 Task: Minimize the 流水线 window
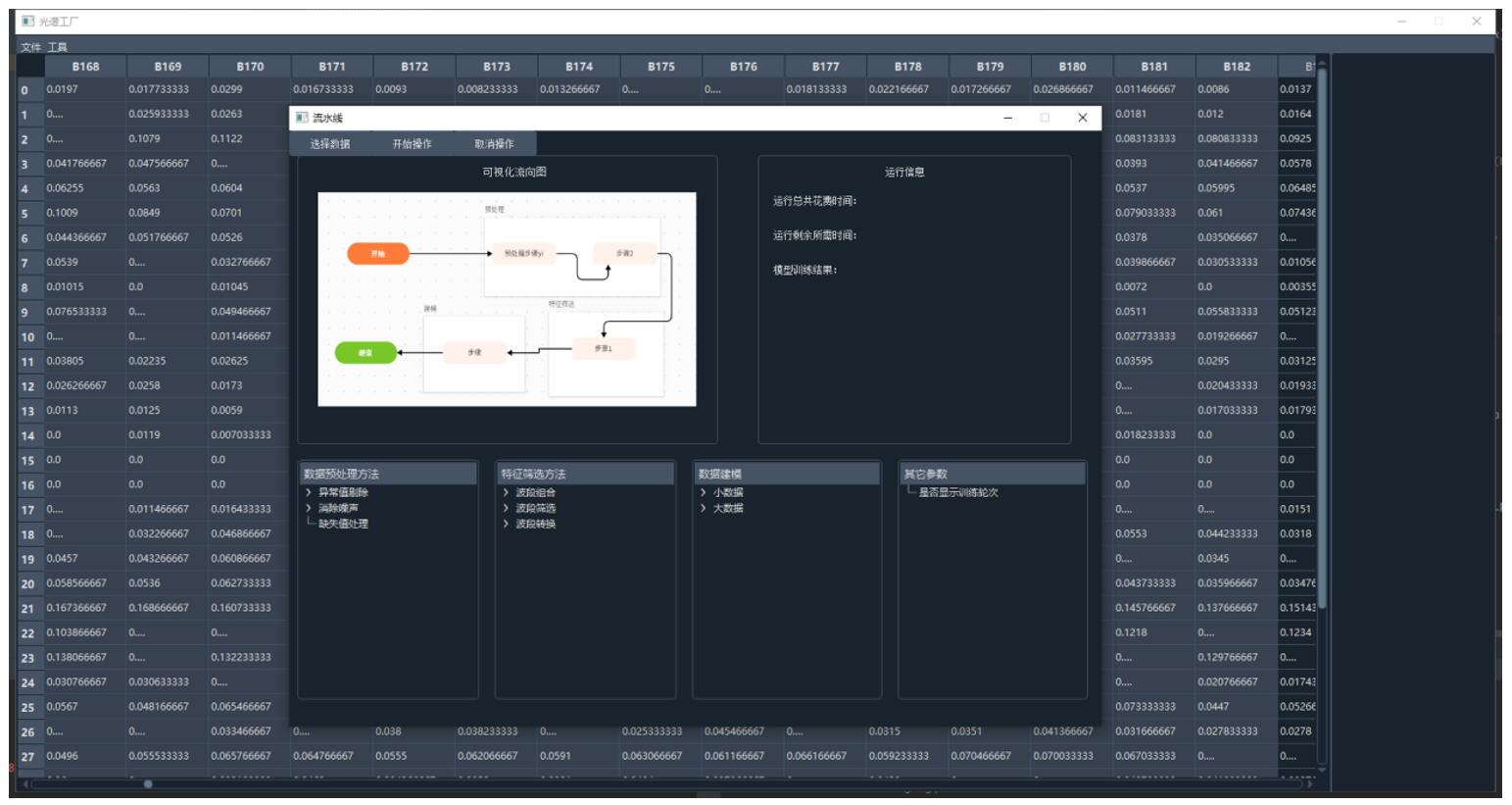1007,118
